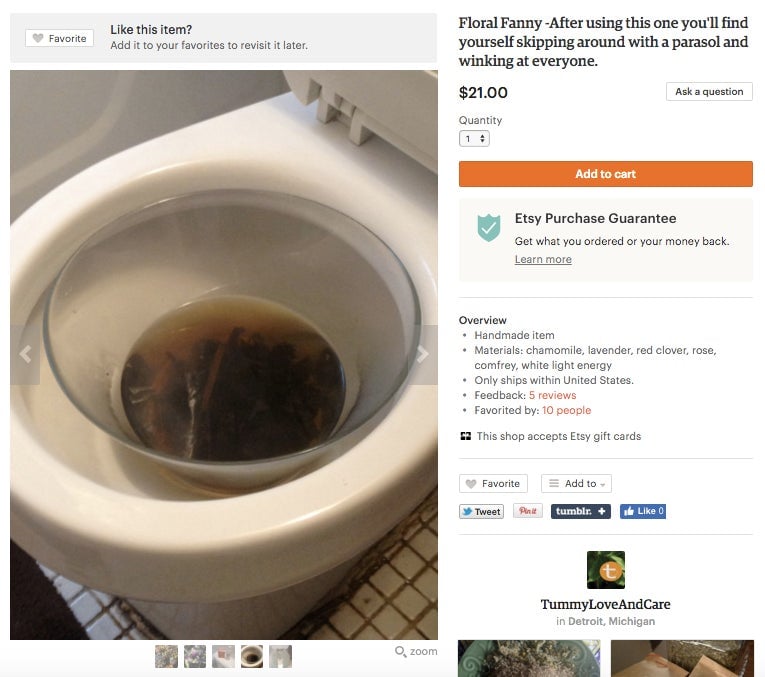This screenshot has height=677, width=765.
Task: Toggle Favorite button below the overview
Action: (x=492, y=483)
